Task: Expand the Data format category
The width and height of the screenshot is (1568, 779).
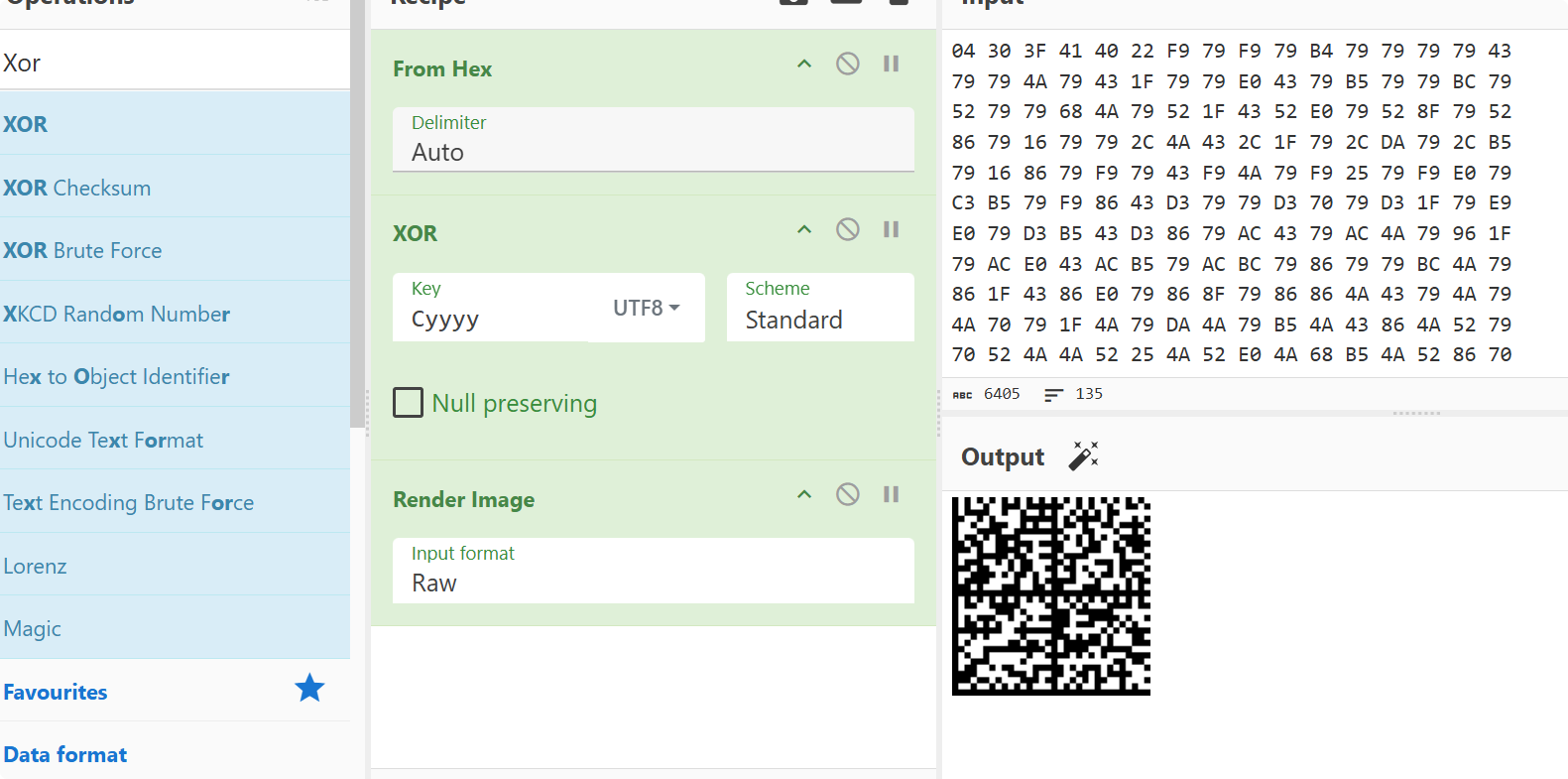Action: tap(175, 754)
